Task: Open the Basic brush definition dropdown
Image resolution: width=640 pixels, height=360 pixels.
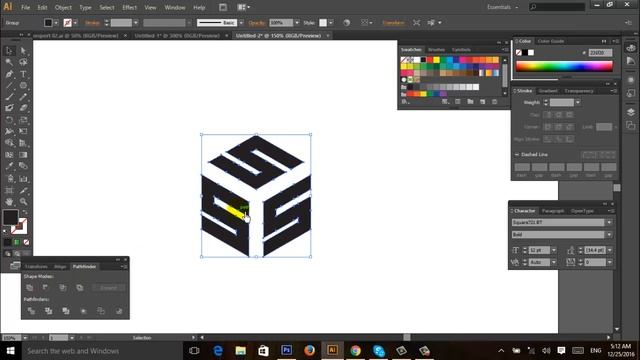Action: point(241,23)
